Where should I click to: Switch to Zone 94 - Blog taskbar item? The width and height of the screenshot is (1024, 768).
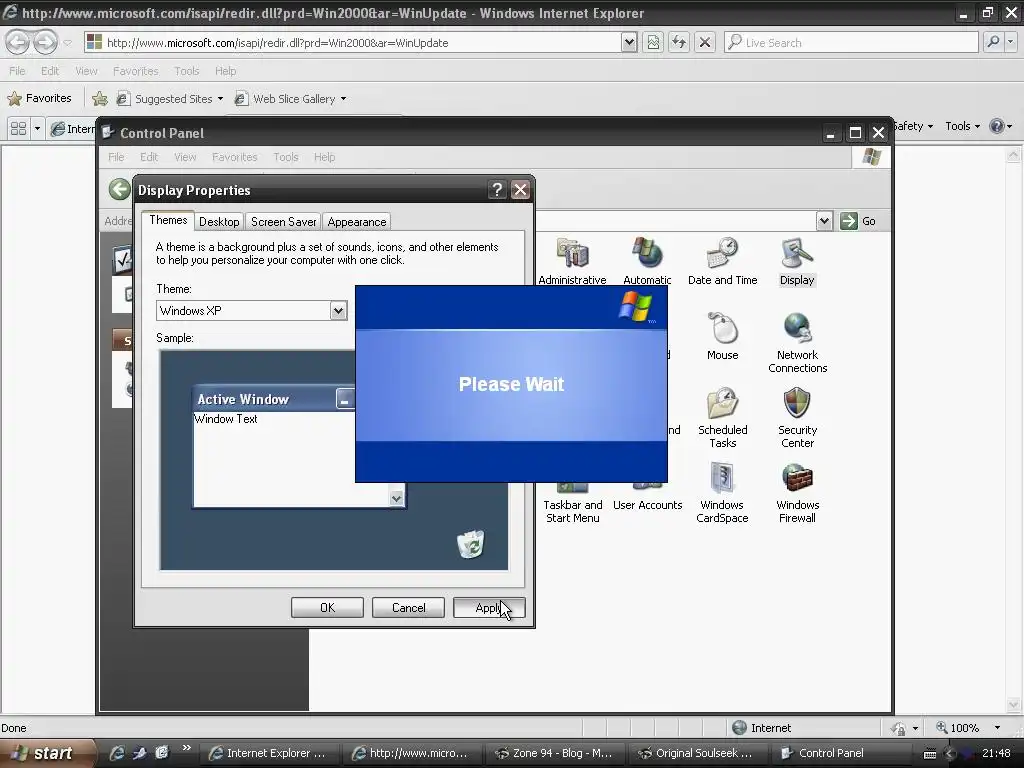point(554,753)
